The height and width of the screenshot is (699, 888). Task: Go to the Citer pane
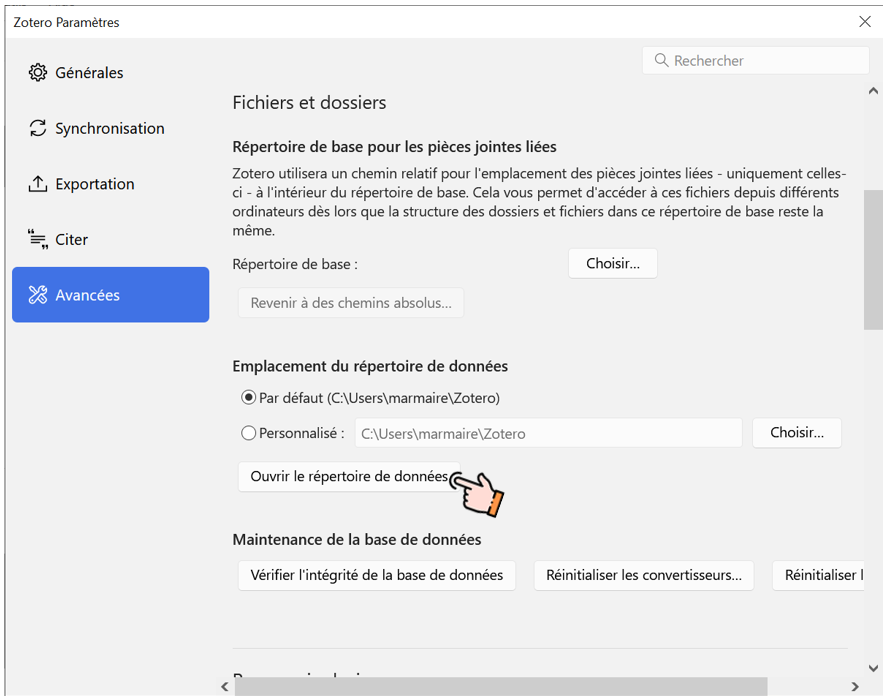tap(110, 239)
